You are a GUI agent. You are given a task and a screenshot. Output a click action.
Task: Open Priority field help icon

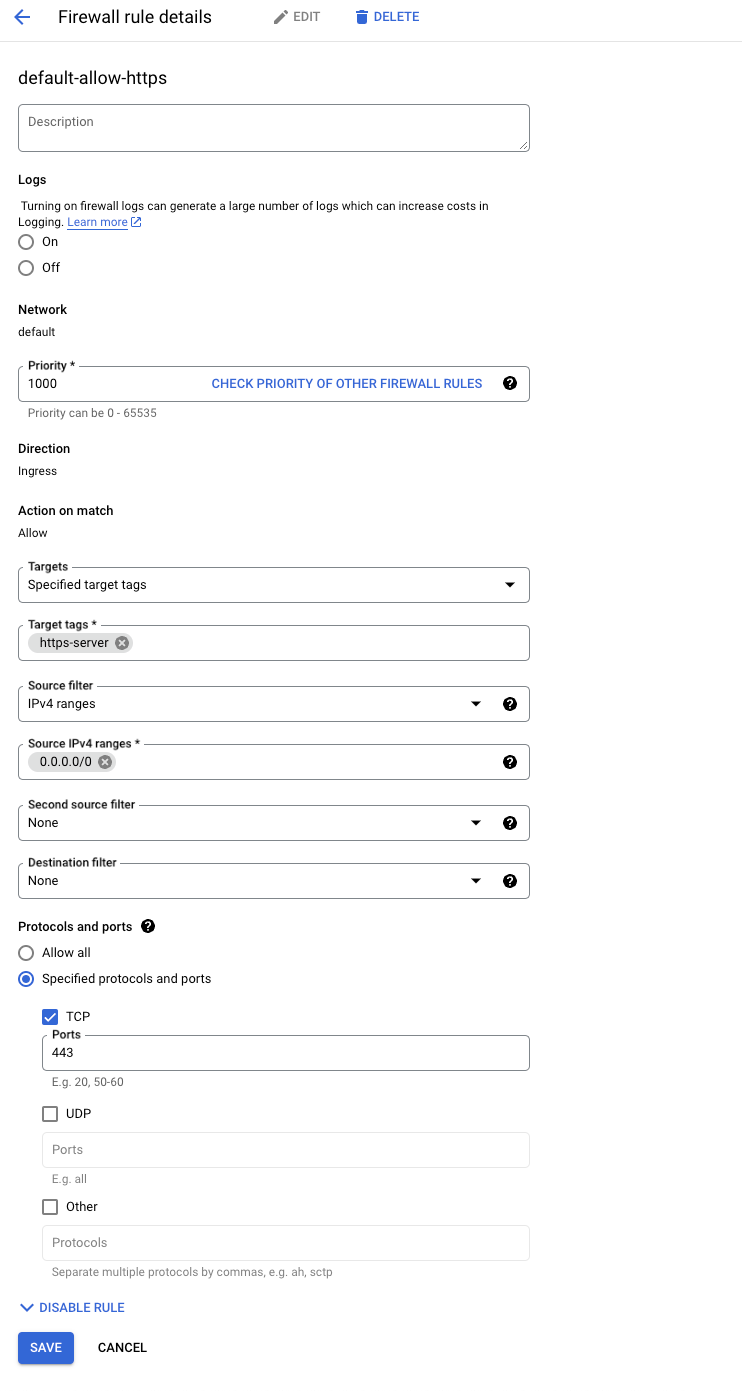(510, 383)
